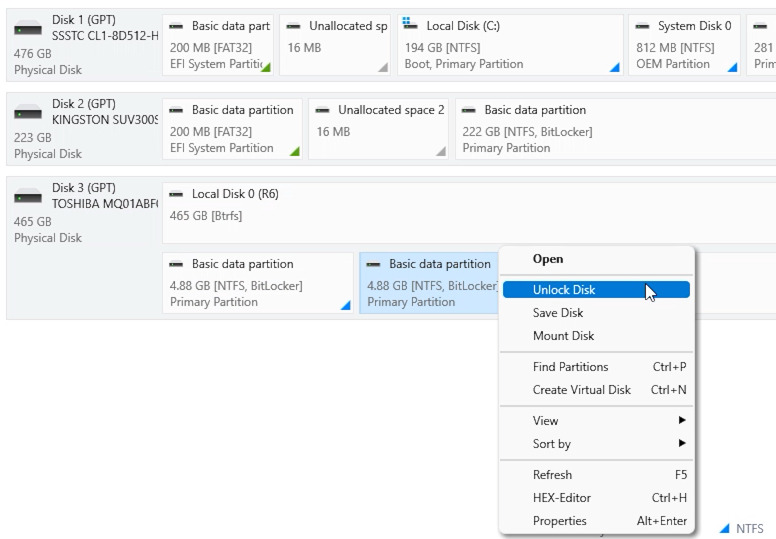Click drive icon on Disk 1 Basic data part tile
The height and width of the screenshot is (539, 776).
tap(176, 26)
